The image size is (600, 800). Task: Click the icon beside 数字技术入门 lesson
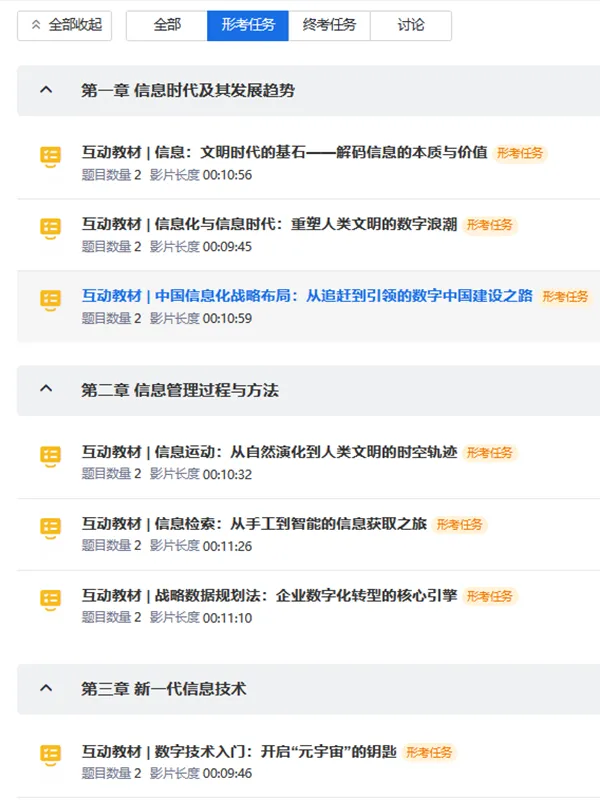pos(50,754)
